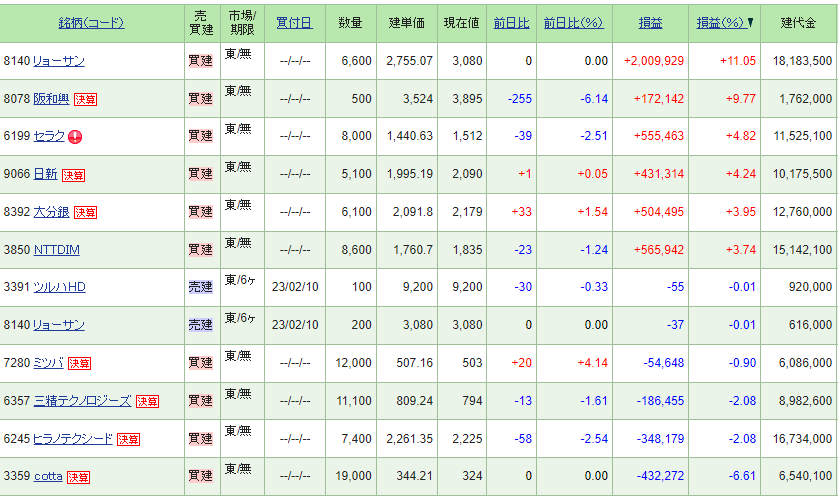Click the 決算 badge next to ミツバ

coord(80,363)
